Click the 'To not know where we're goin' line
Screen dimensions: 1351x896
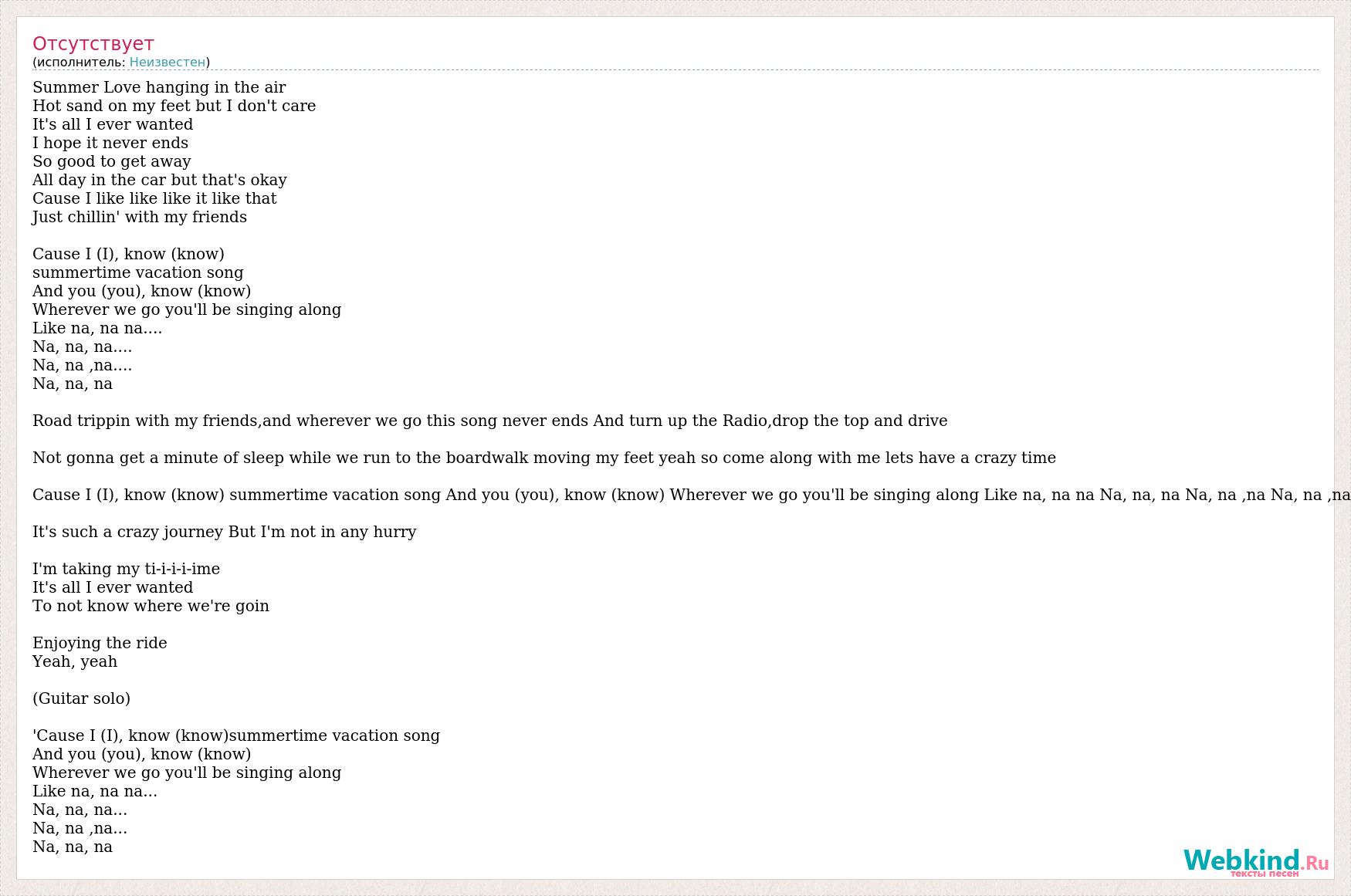(x=151, y=606)
